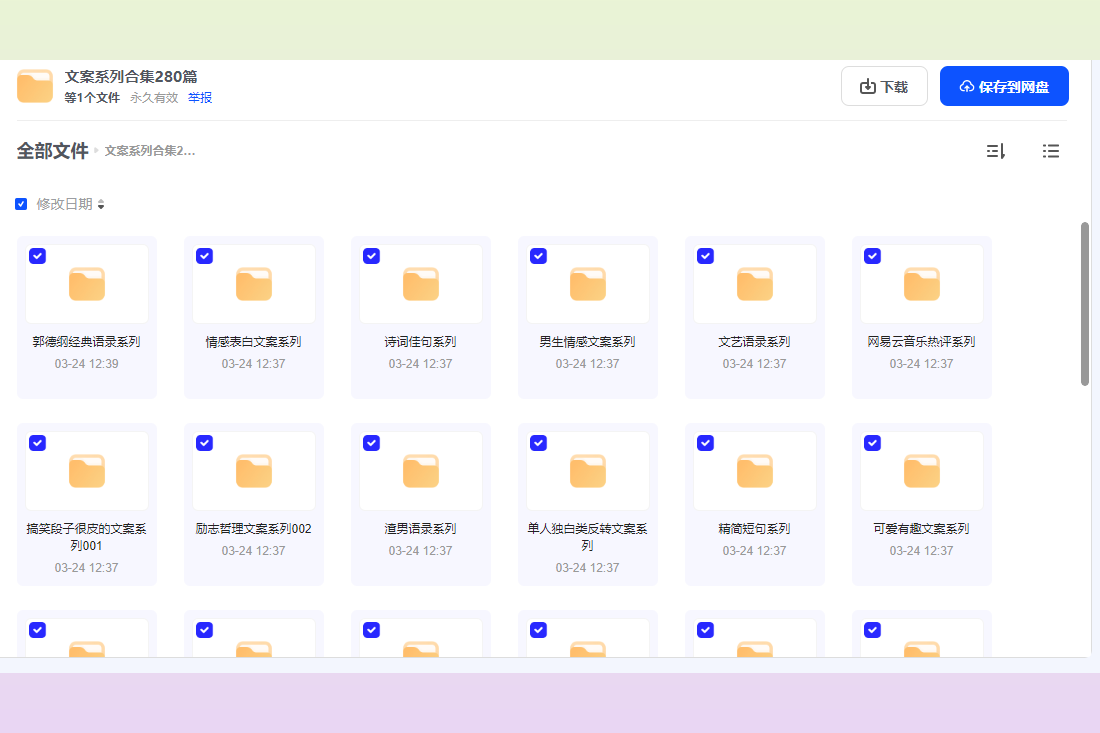Click the 男生情感文案系列 folder name

point(588,342)
